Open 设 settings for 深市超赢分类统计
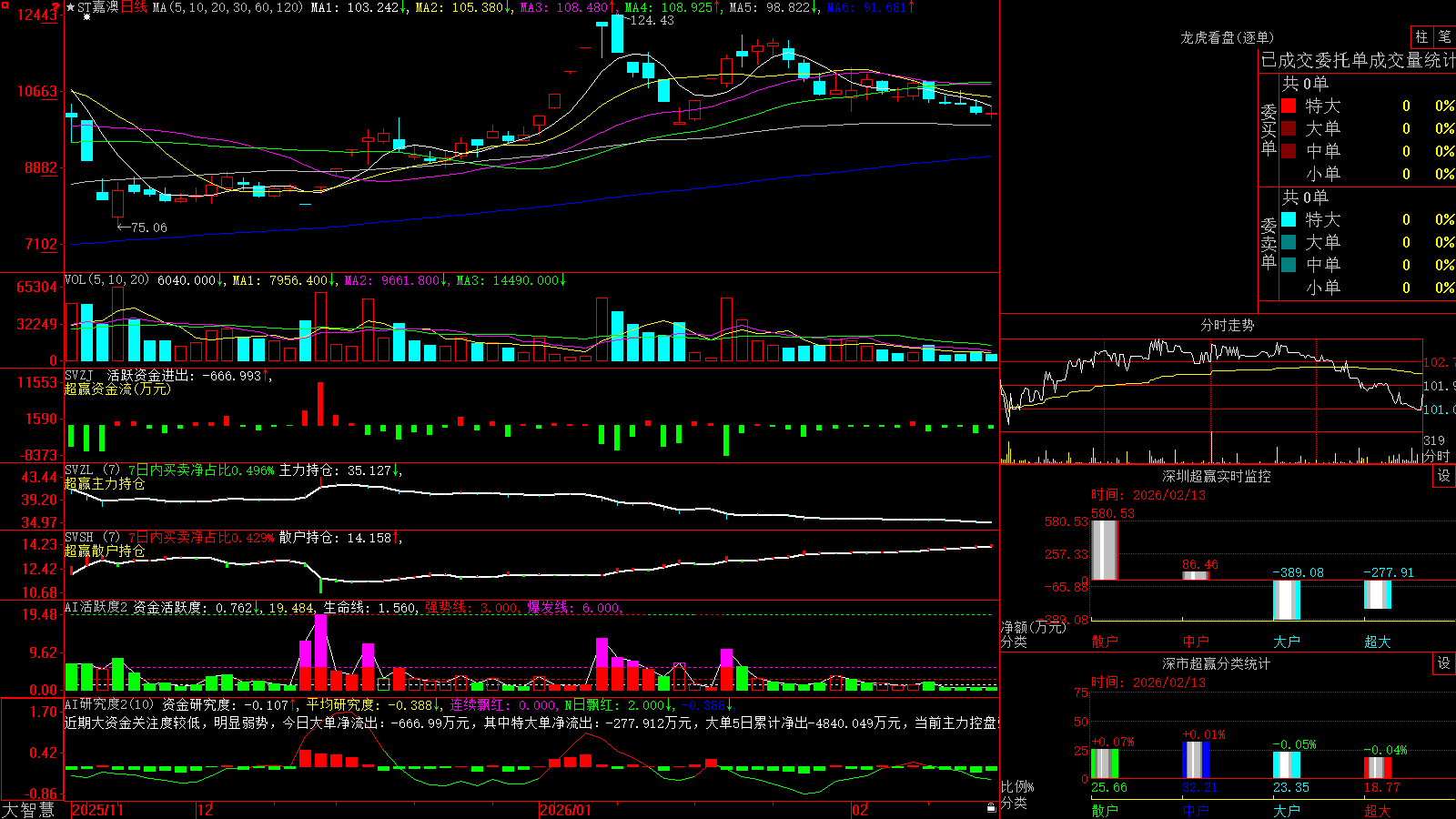This screenshot has width=1456, height=819. [1444, 663]
